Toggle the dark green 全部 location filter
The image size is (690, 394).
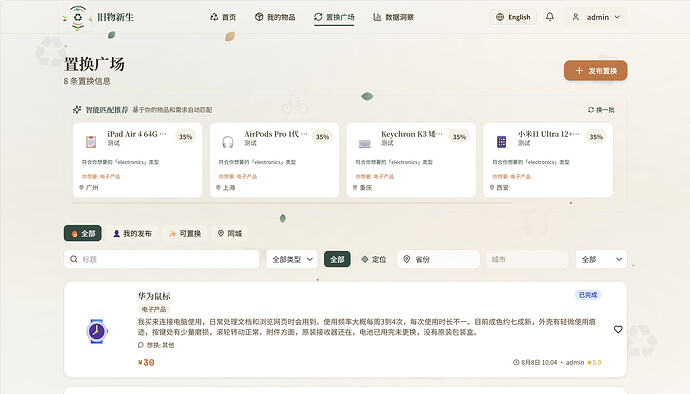click(337, 259)
